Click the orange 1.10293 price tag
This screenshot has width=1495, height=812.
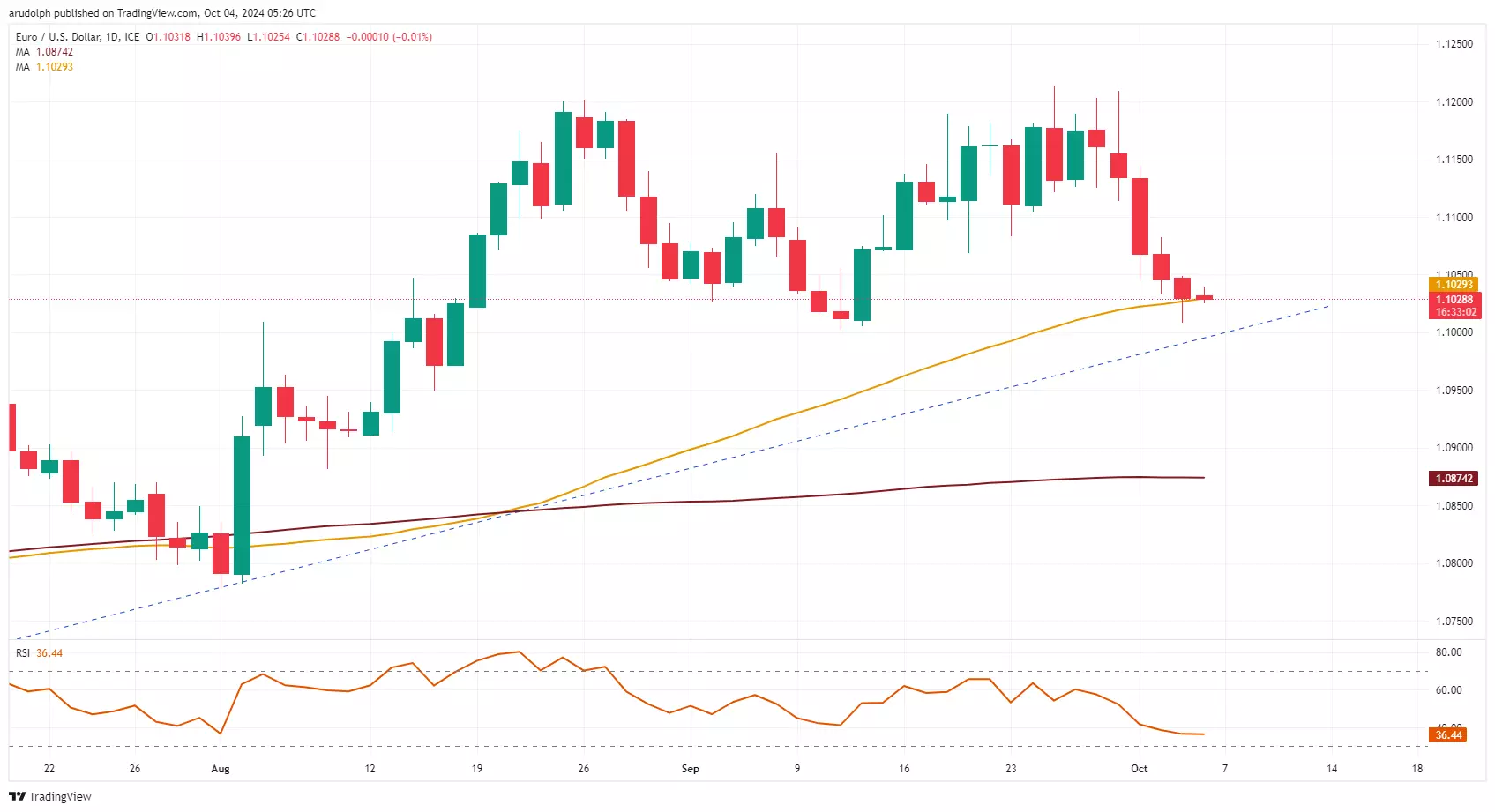coord(1454,284)
